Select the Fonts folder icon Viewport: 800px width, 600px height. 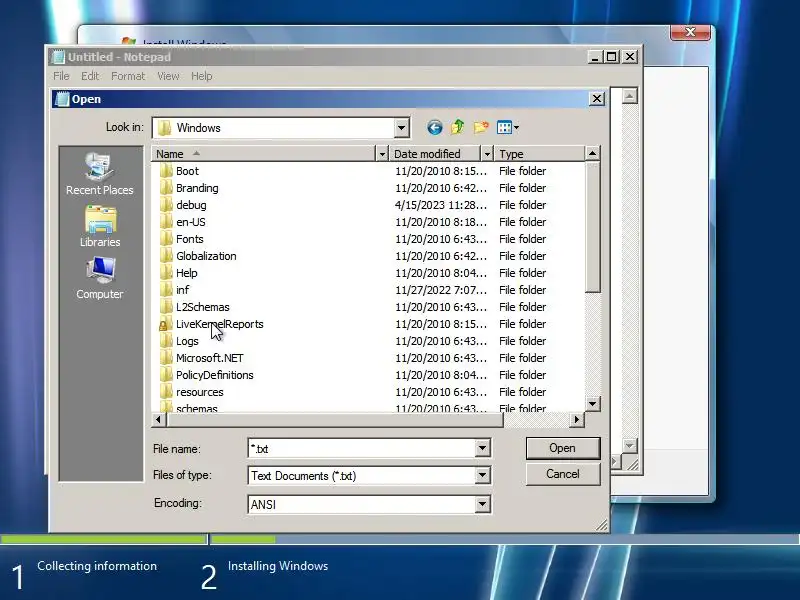(x=165, y=239)
